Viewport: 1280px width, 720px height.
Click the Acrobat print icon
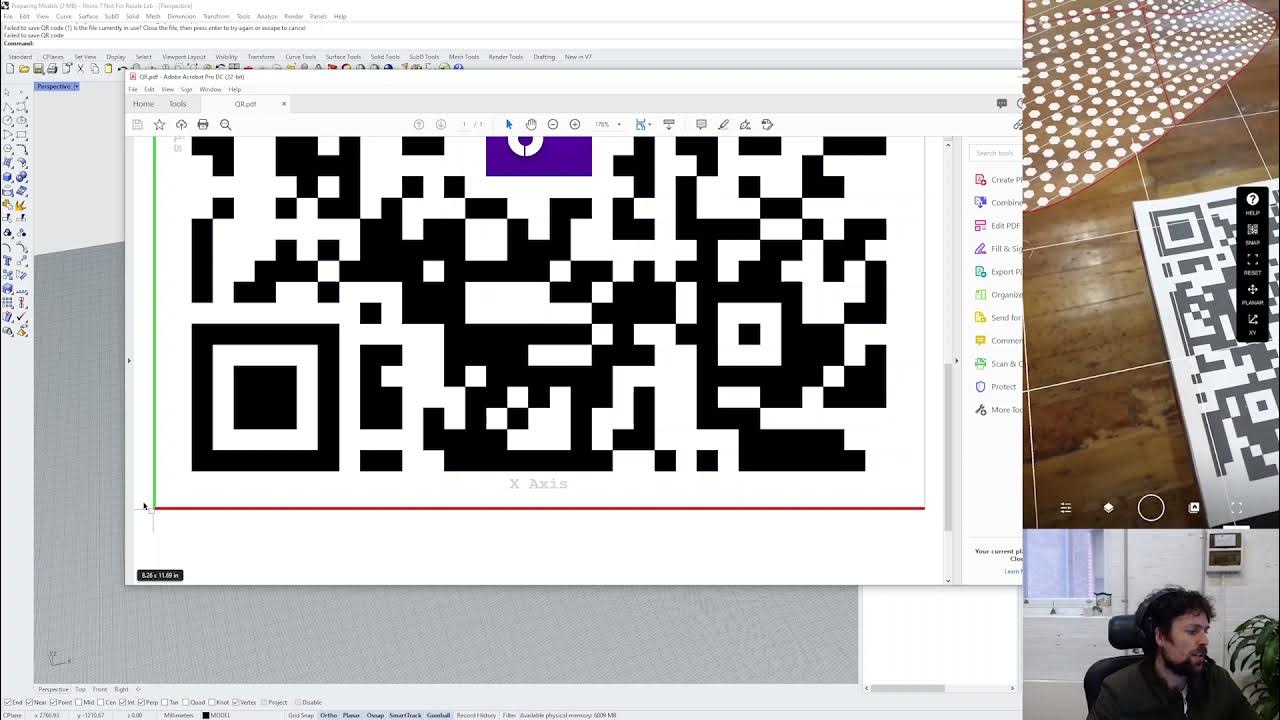pyautogui.click(x=203, y=124)
